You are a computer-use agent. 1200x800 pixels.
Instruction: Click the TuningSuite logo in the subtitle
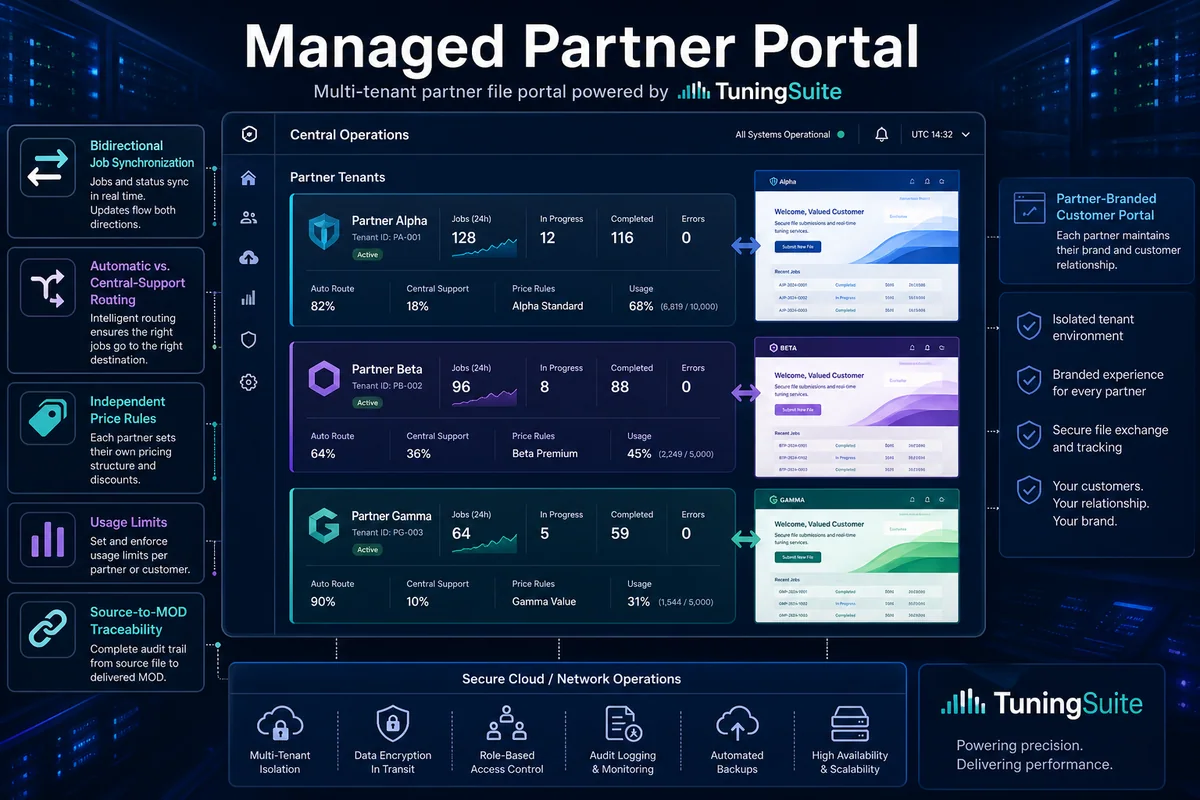(x=759, y=92)
